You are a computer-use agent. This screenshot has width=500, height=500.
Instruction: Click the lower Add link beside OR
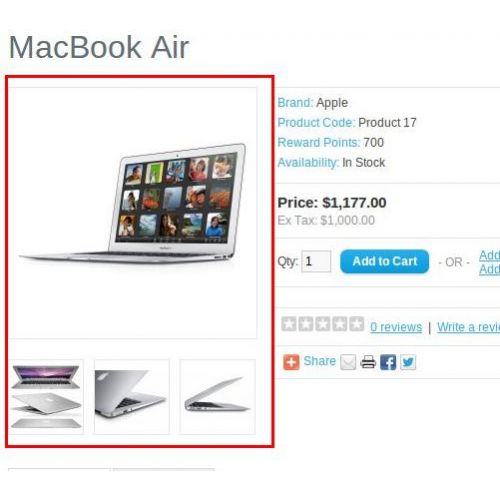[x=489, y=269]
